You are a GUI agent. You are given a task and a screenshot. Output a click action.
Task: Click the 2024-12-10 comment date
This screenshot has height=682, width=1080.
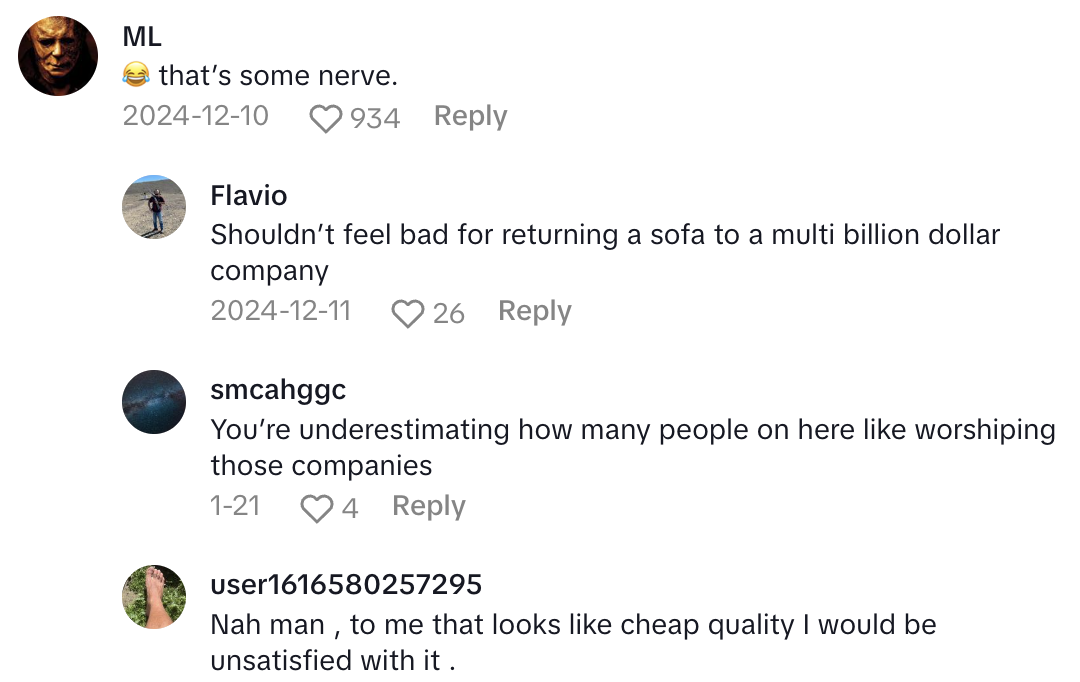pyautogui.click(x=196, y=117)
